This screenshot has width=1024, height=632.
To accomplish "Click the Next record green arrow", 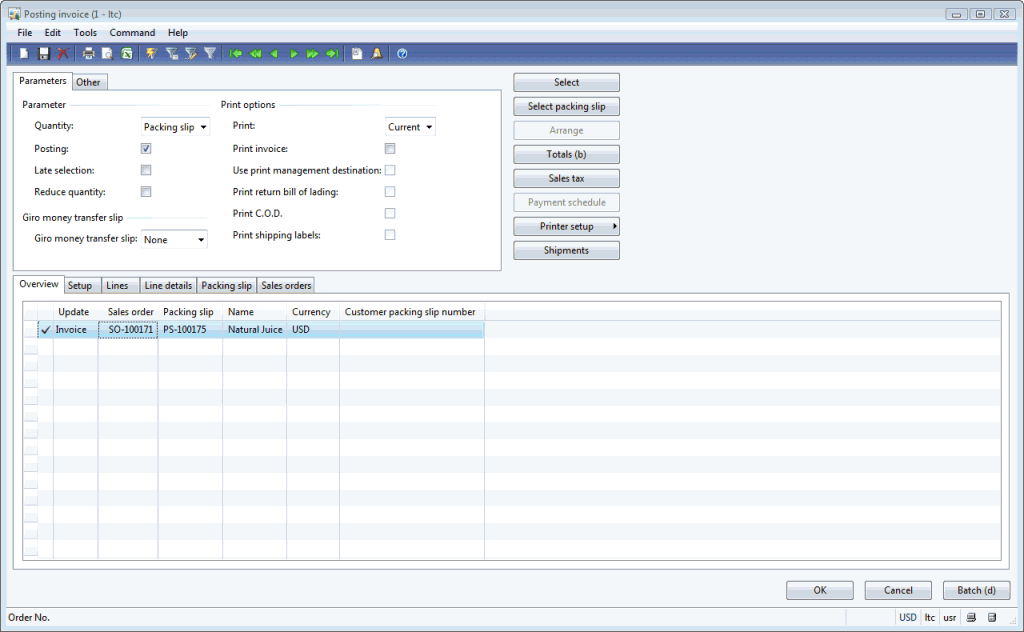I will point(293,54).
